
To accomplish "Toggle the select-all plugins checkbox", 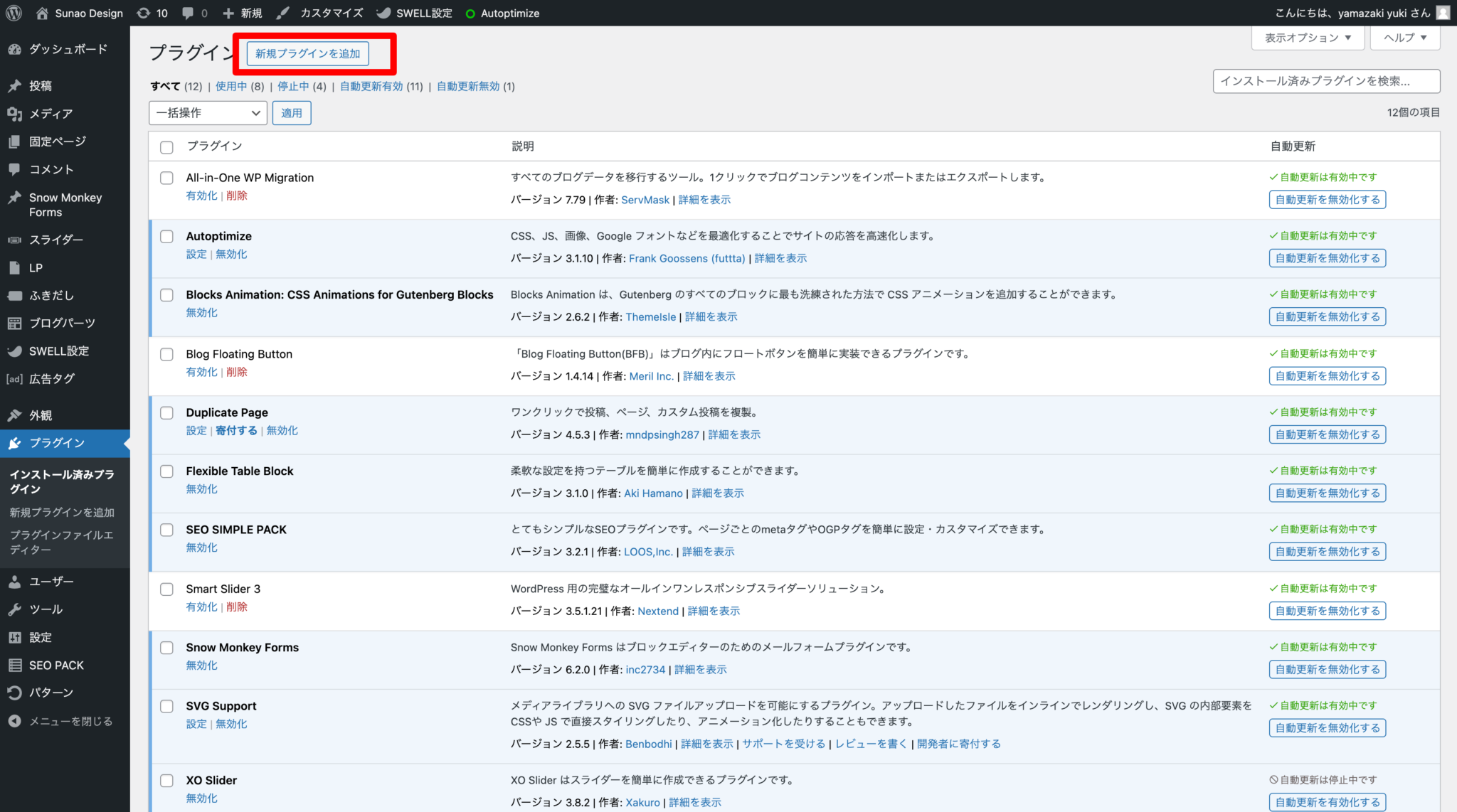I will click(x=166, y=146).
